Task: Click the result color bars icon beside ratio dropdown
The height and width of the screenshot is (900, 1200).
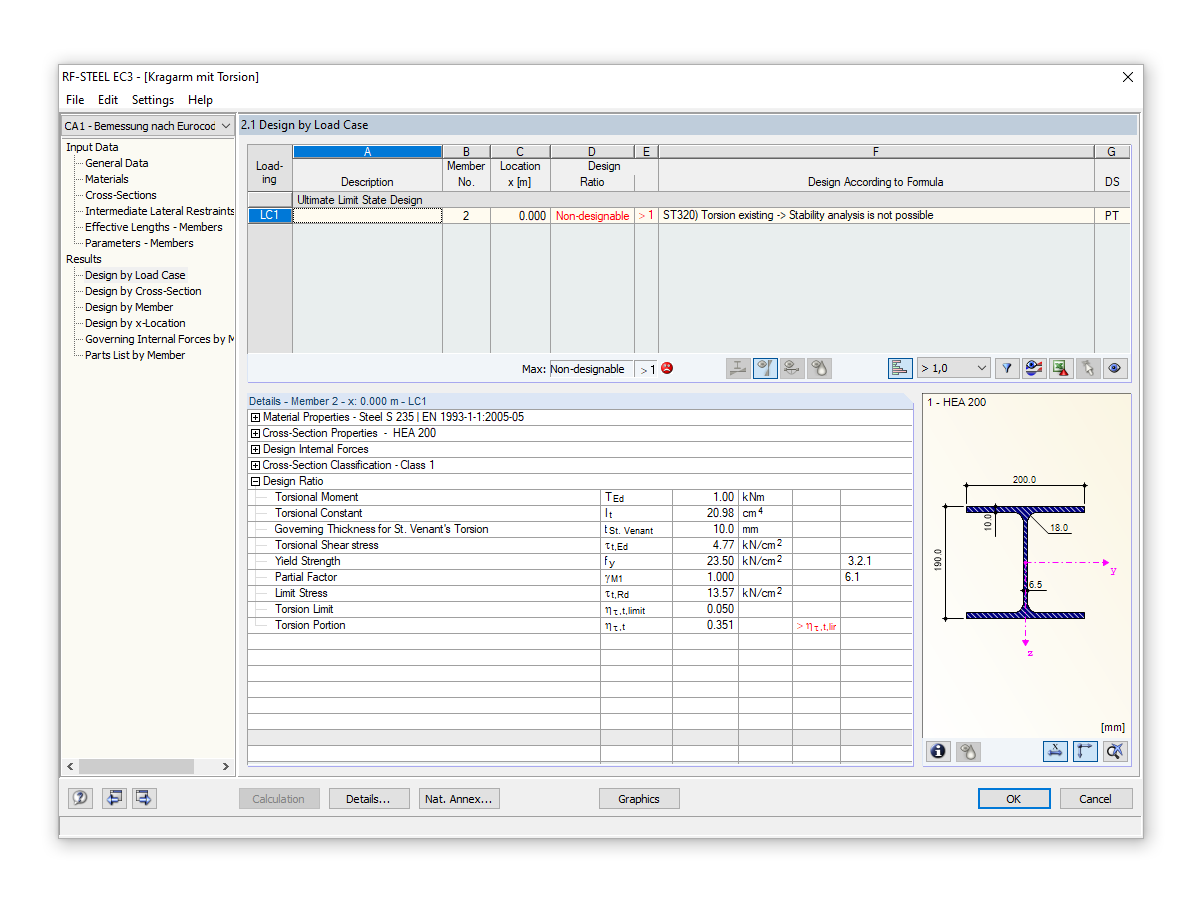Action: tap(900, 368)
